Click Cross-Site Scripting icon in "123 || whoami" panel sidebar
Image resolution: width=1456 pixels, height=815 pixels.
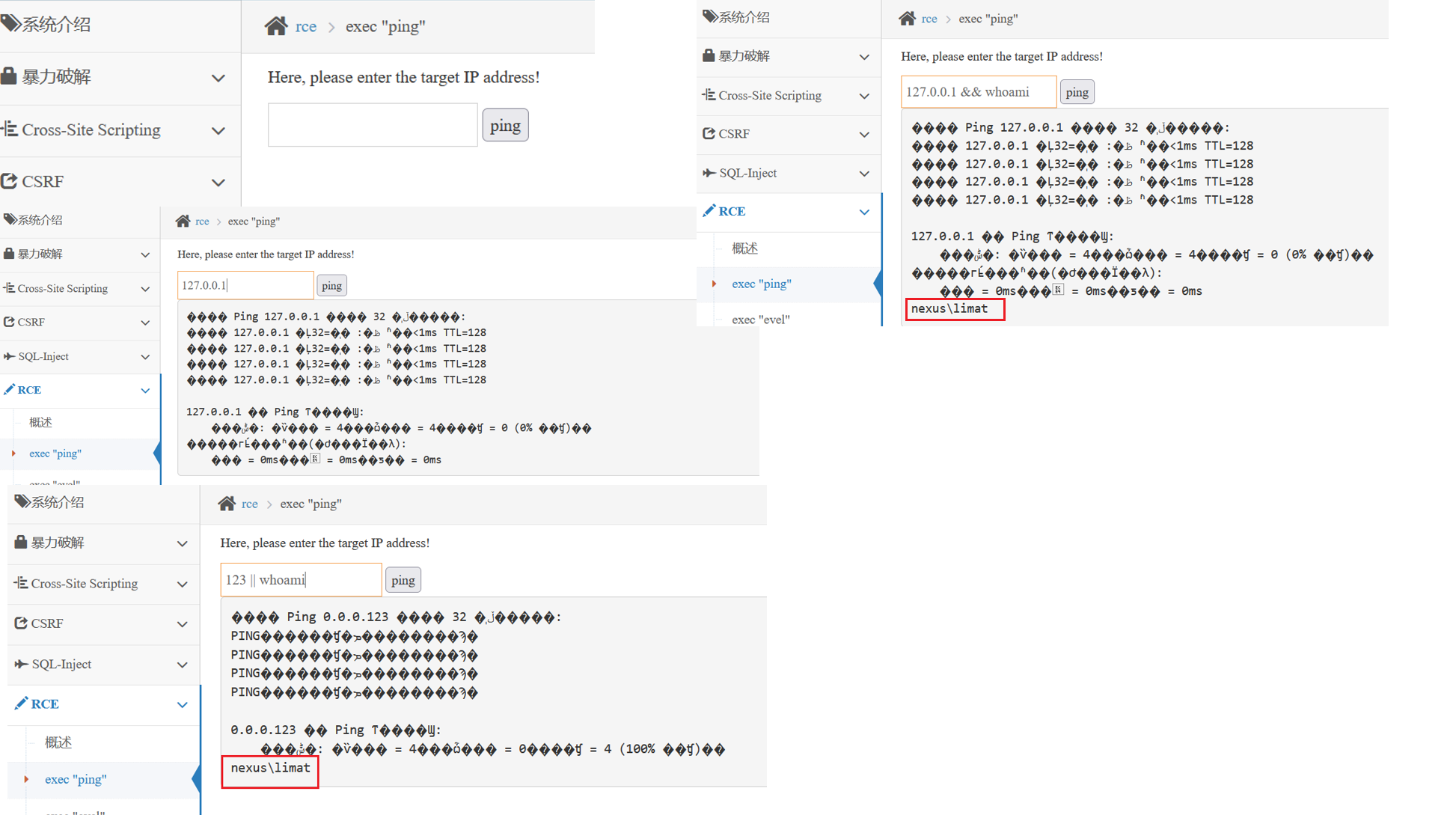coord(21,582)
